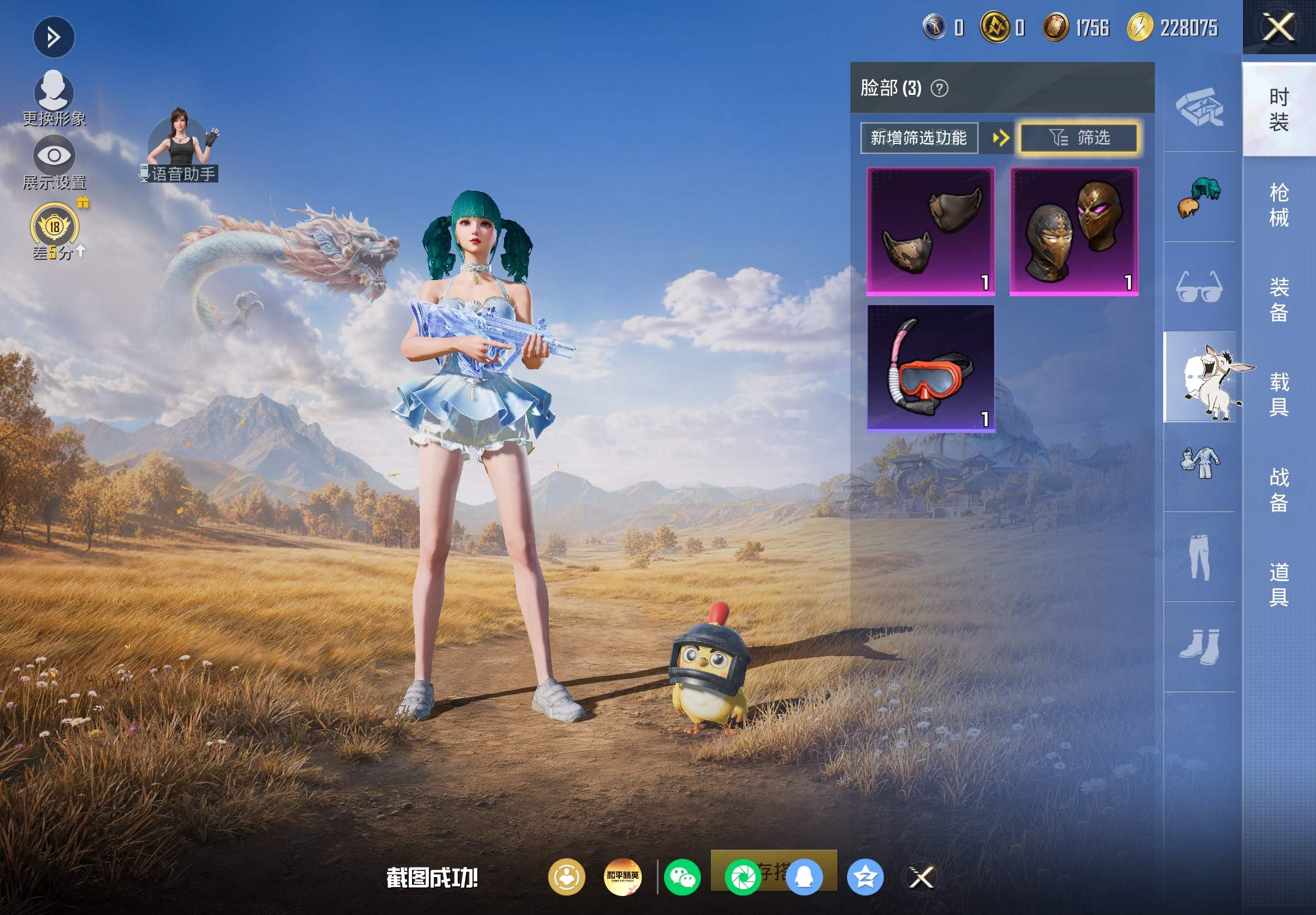The width and height of the screenshot is (1316, 915).
Task: Share screenshot to QQ penguin icon
Action: coord(805,877)
